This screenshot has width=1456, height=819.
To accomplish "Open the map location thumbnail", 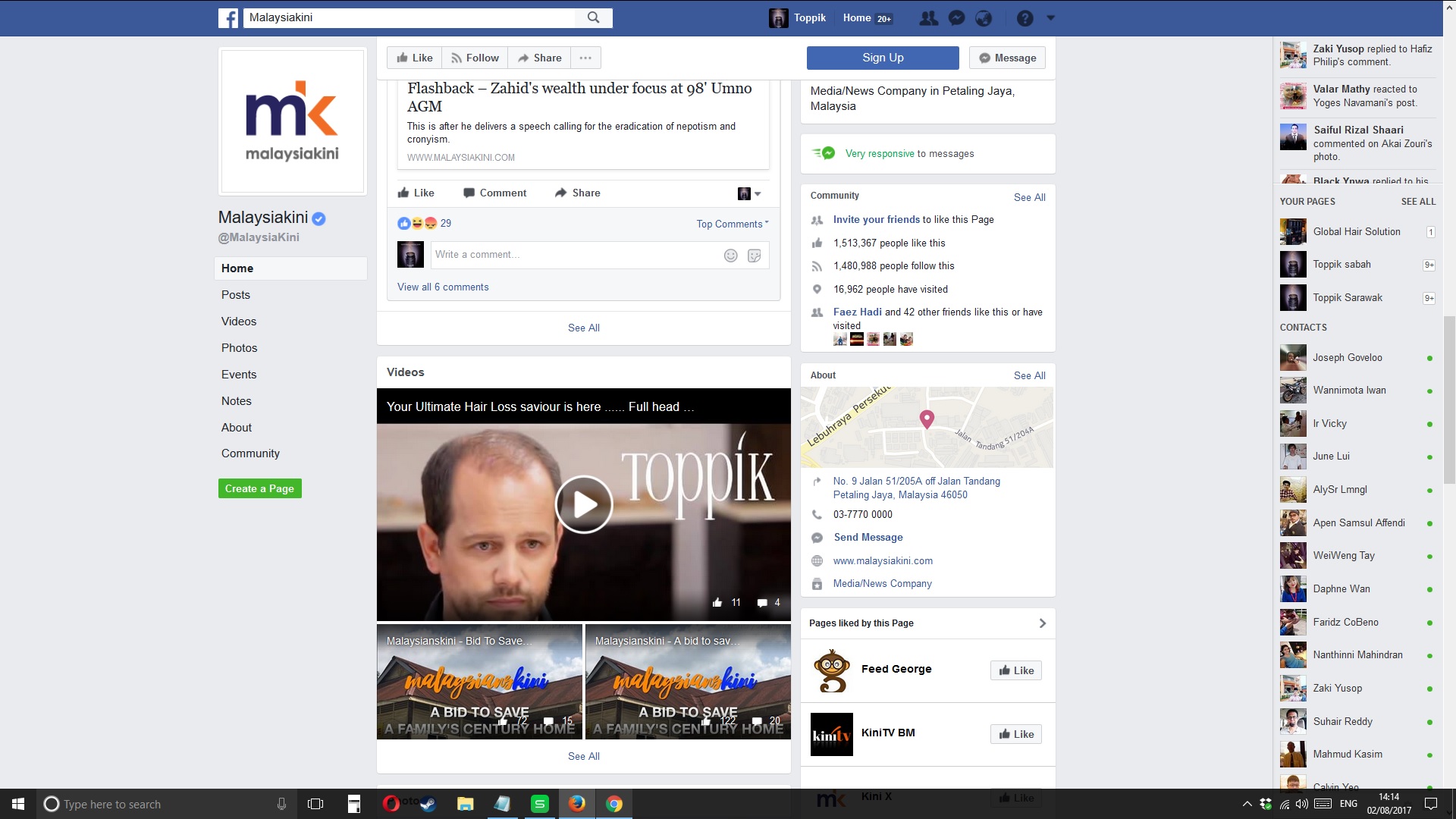I will [927, 427].
